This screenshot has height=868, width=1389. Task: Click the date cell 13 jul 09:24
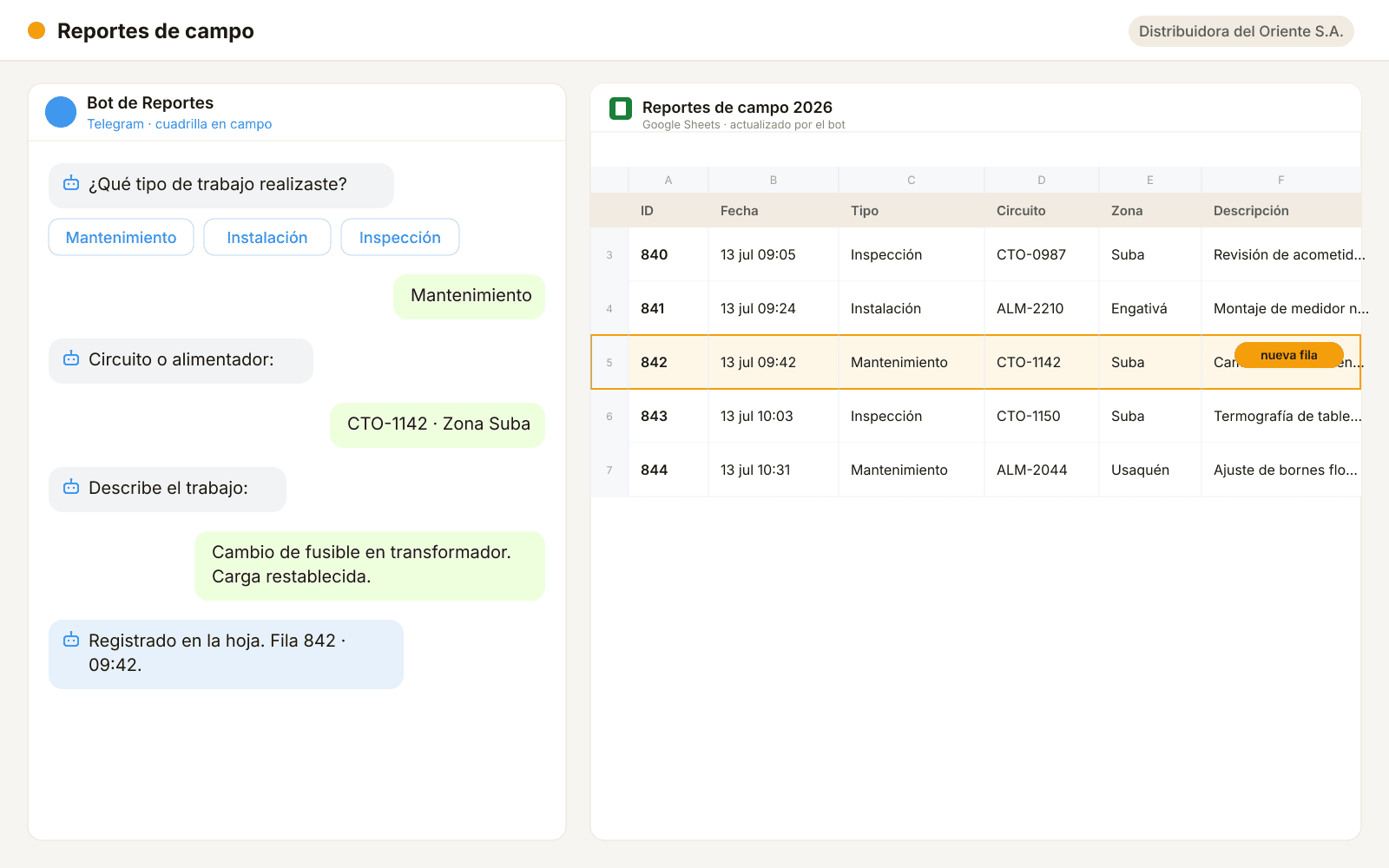(x=773, y=308)
